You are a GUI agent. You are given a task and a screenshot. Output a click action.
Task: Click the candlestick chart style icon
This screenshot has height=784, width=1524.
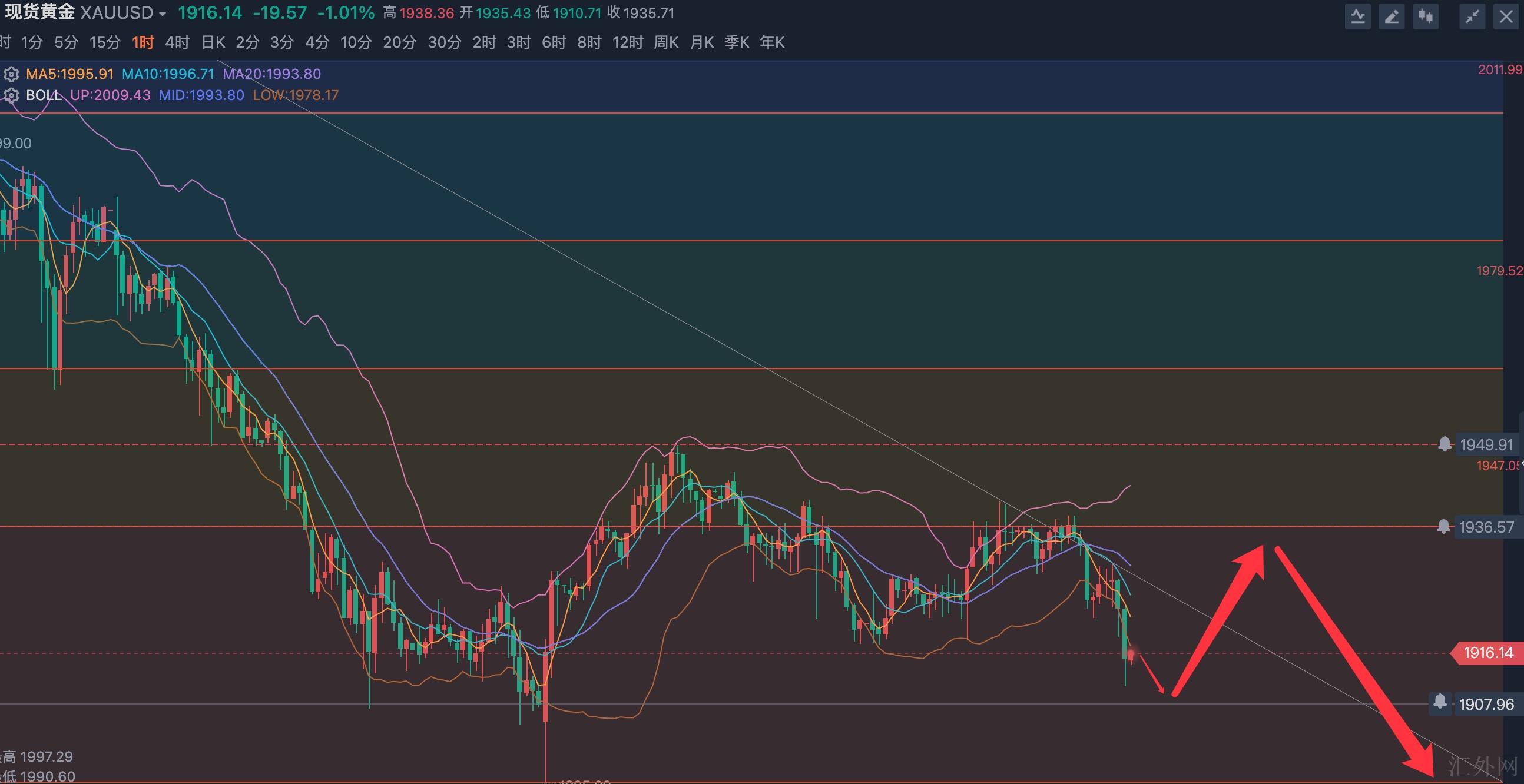(1426, 16)
